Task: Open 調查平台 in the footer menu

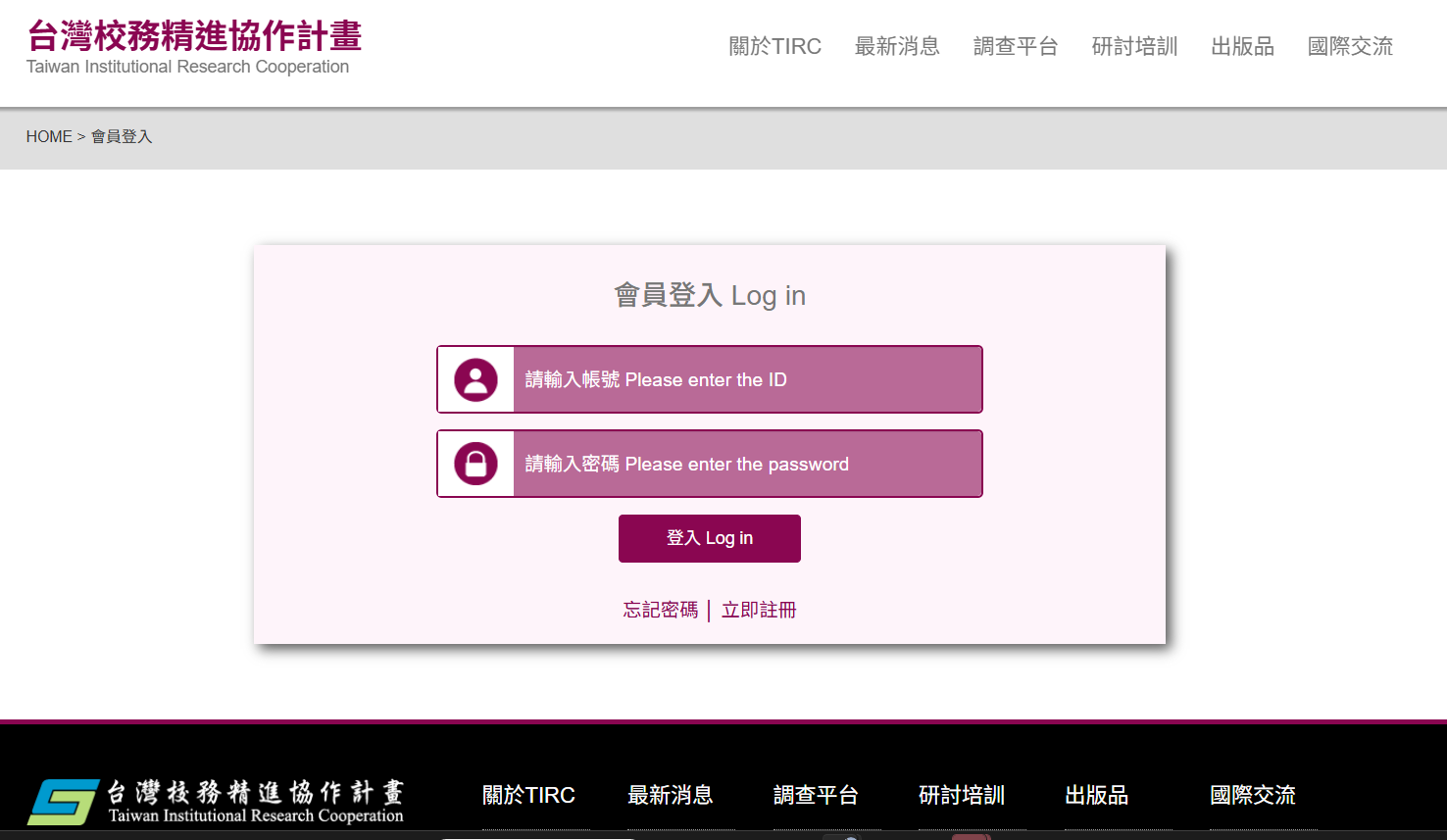Action: (816, 795)
